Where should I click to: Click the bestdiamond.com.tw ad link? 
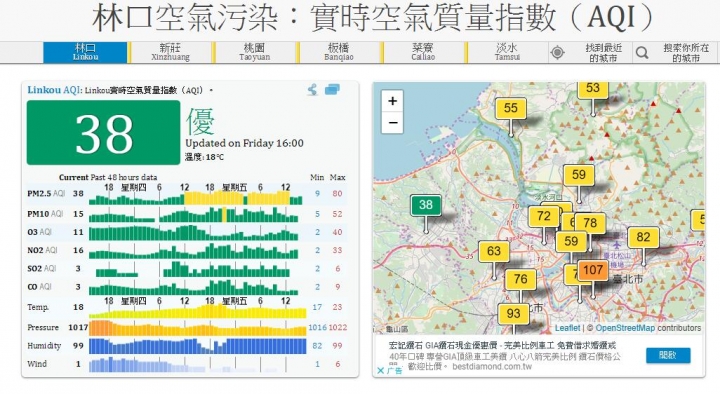point(492,366)
